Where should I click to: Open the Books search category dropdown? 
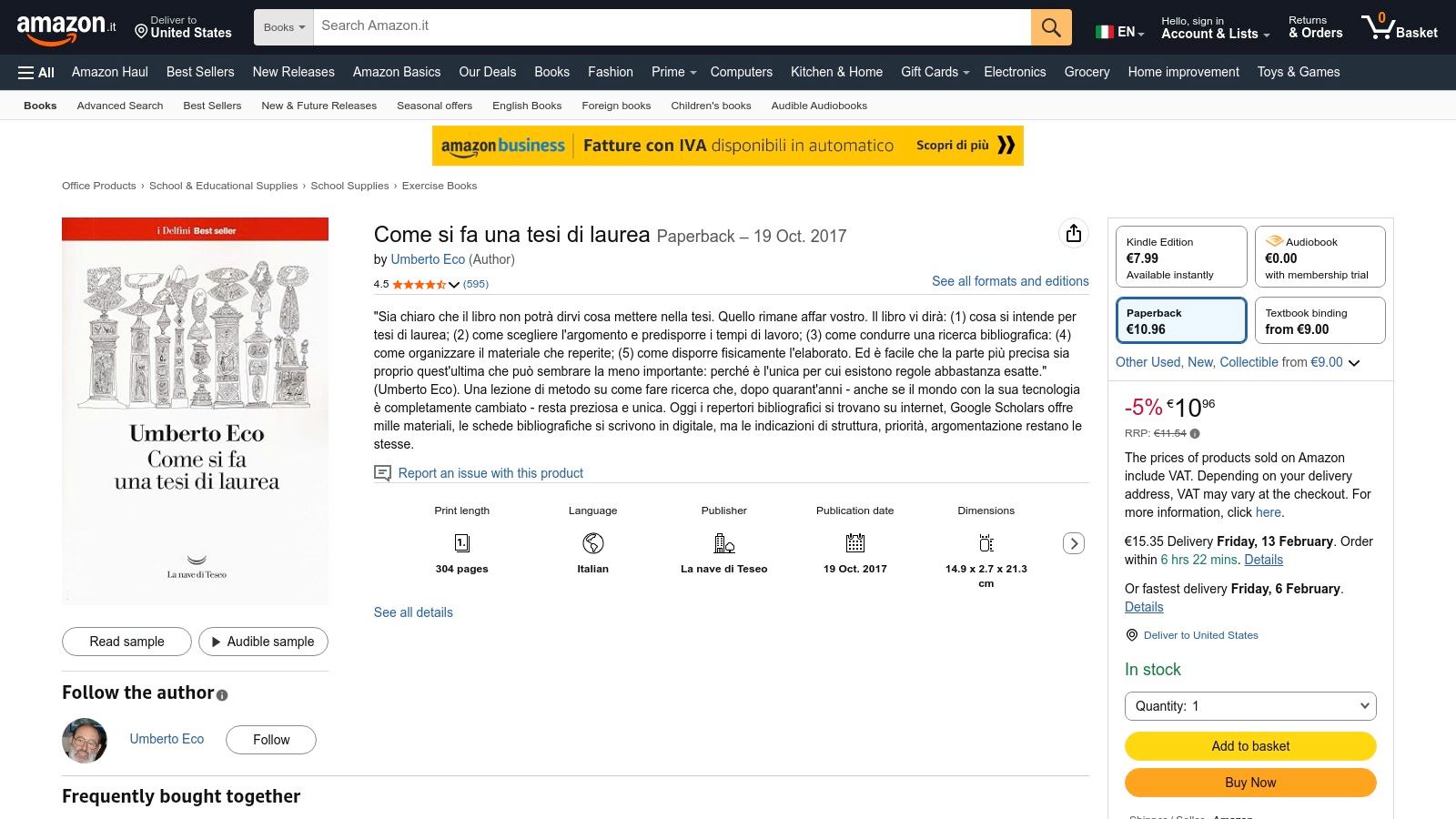(x=284, y=27)
